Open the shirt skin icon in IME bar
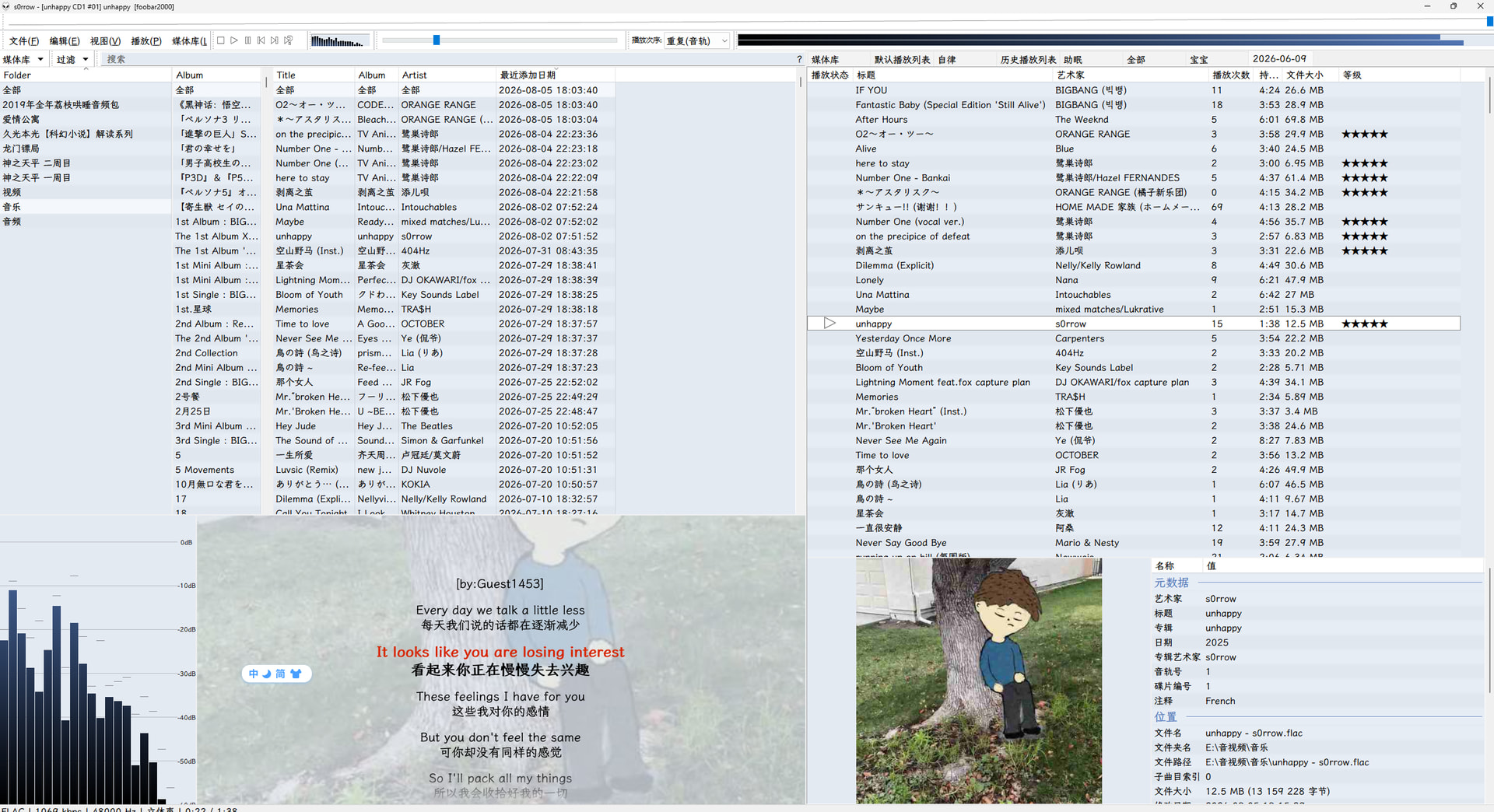 coord(296,674)
